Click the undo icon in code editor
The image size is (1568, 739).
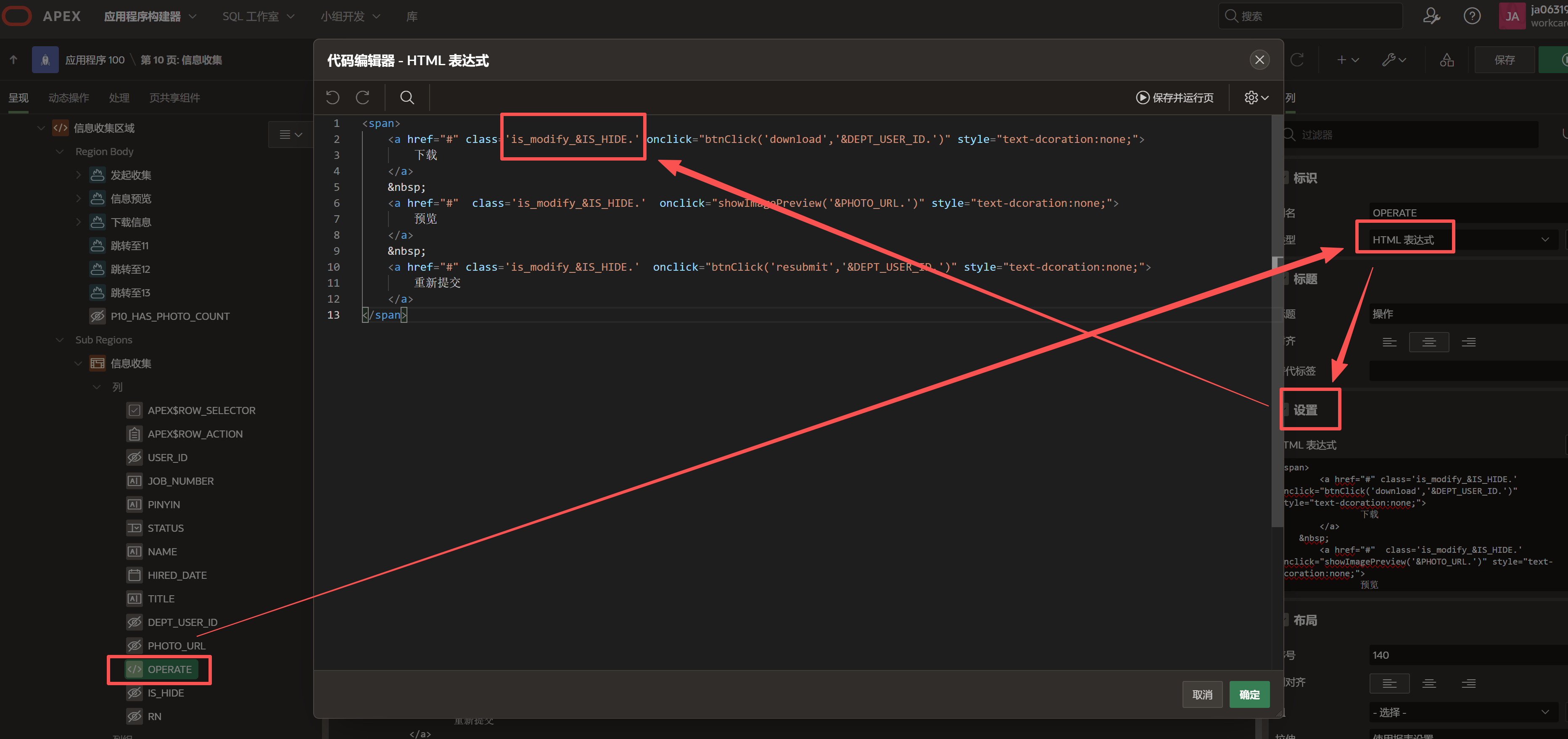pos(333,98)
